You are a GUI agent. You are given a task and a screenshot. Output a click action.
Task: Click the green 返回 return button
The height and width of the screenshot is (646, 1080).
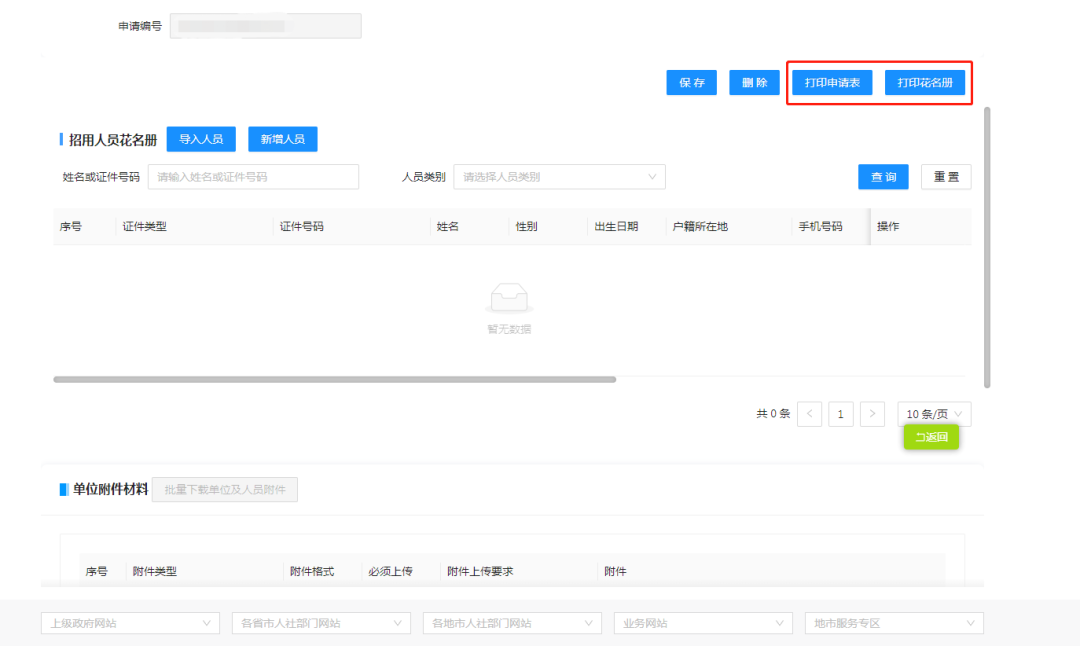(931, 437)
